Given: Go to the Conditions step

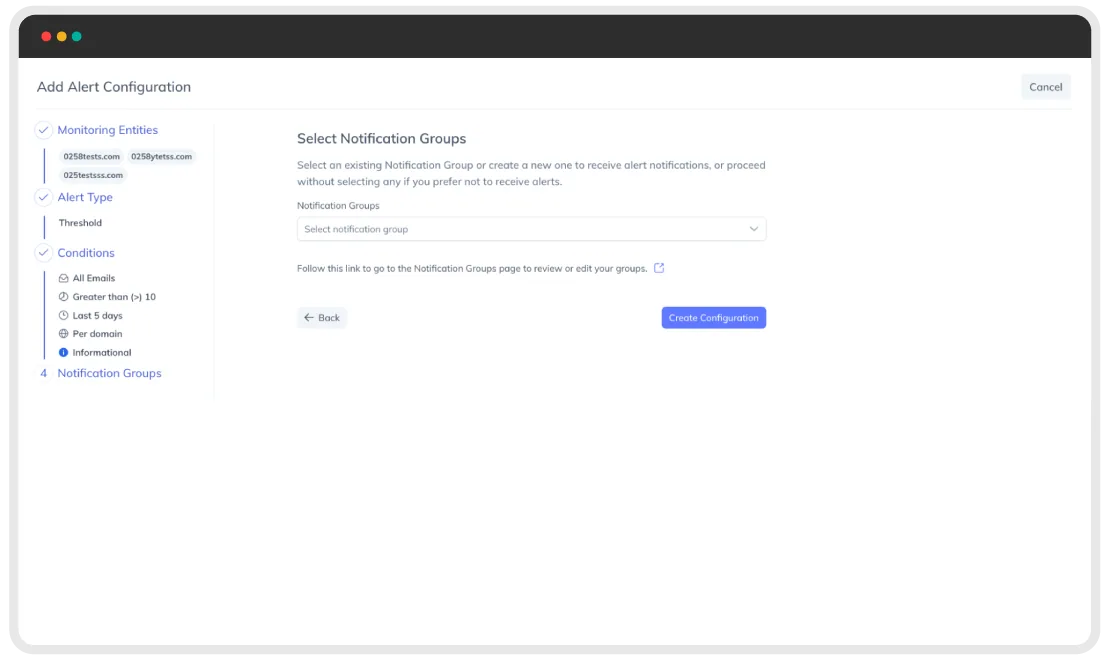Looking at the screenshot, I should 86,253.
